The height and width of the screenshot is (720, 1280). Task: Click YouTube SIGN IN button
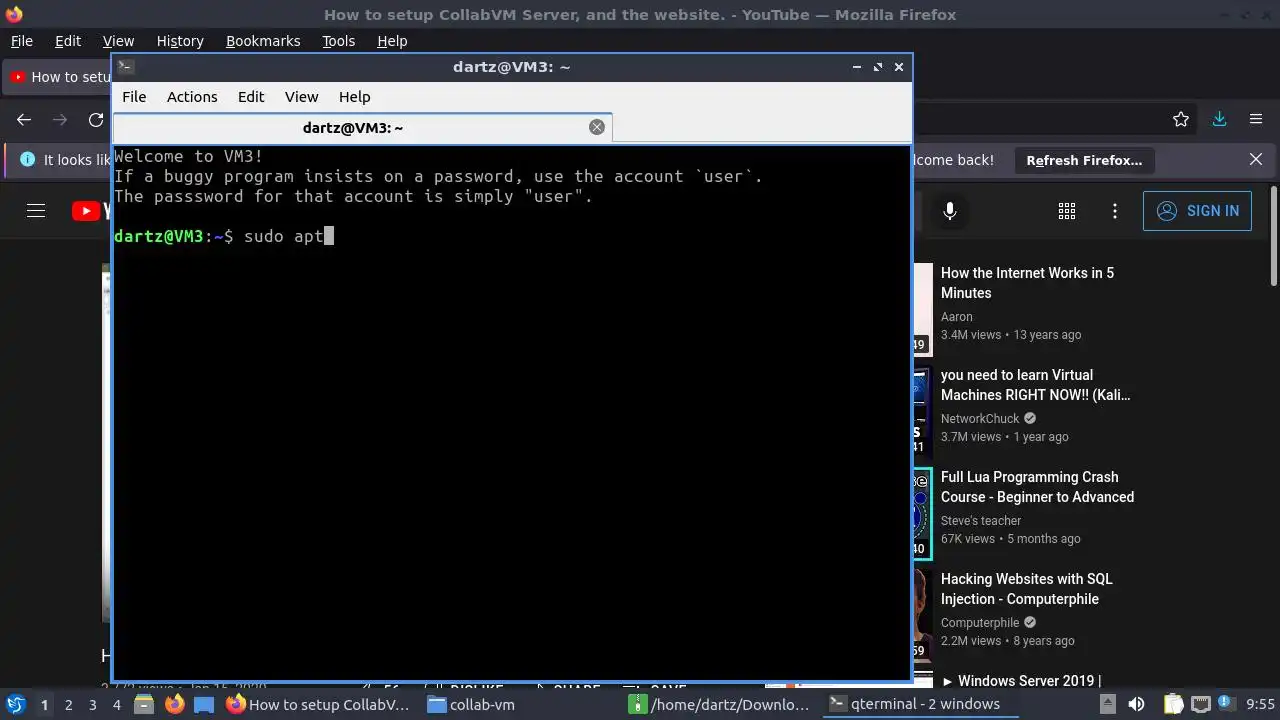[x=1197, y=211]
